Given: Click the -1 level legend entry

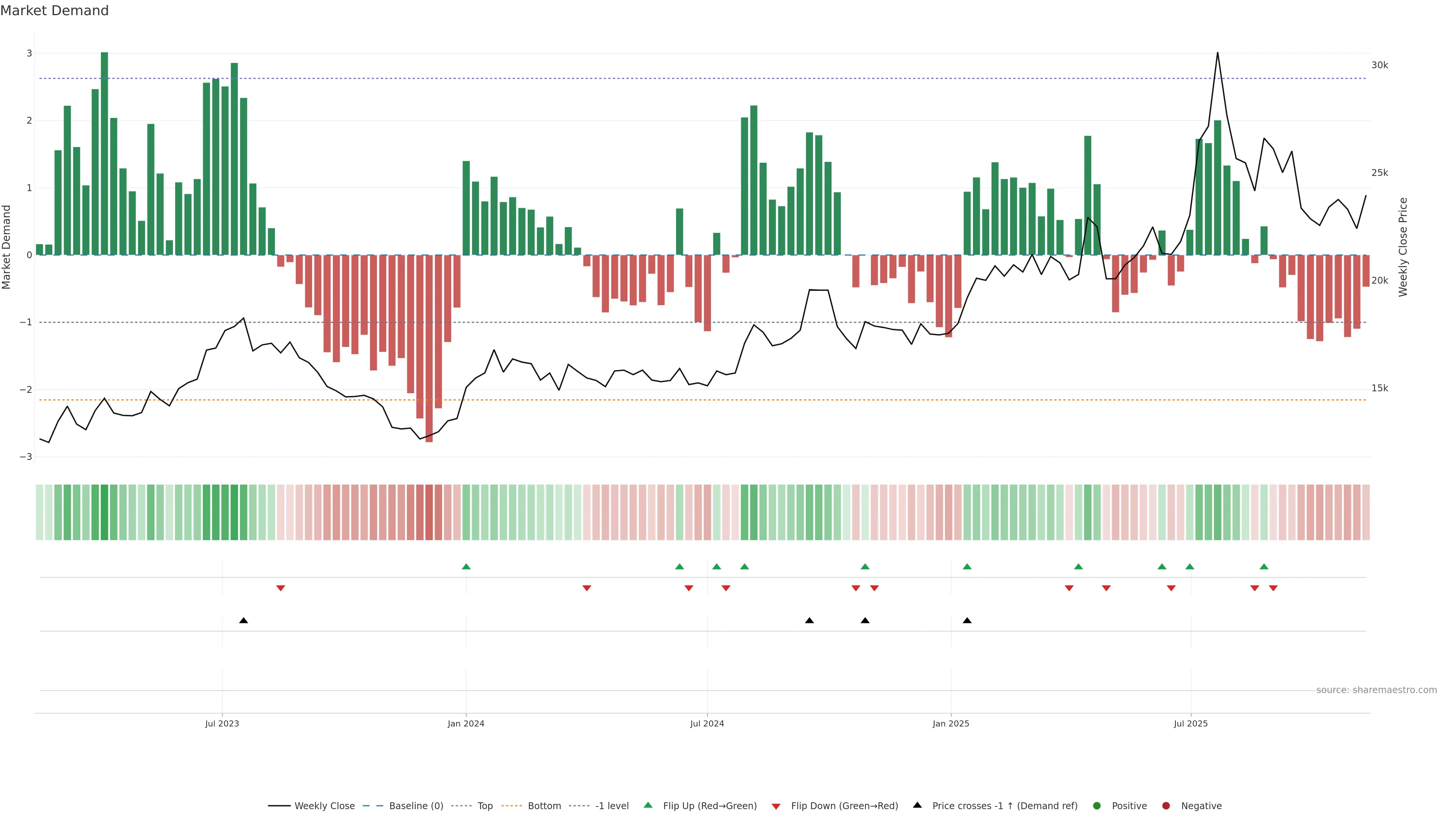Looking at the screenshot, I should point(612,806).
